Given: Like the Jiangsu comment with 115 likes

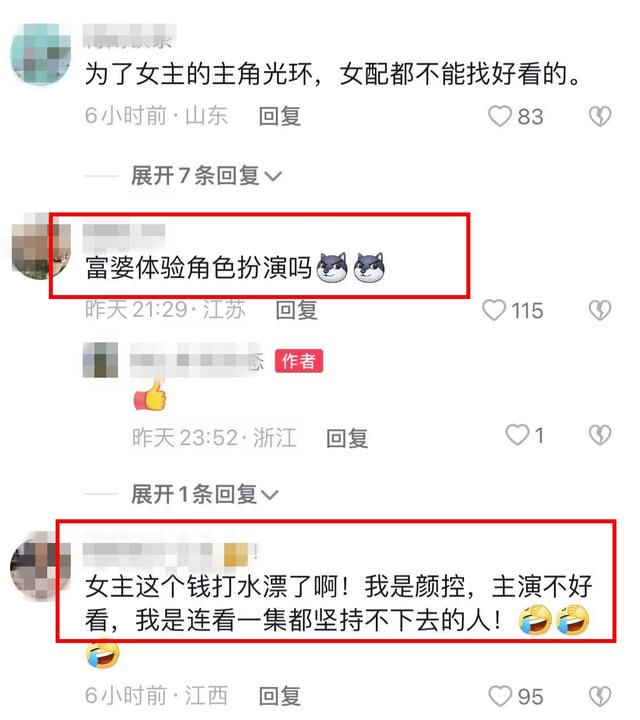Looking at the screenshot, I should click(x=494, y=310).
